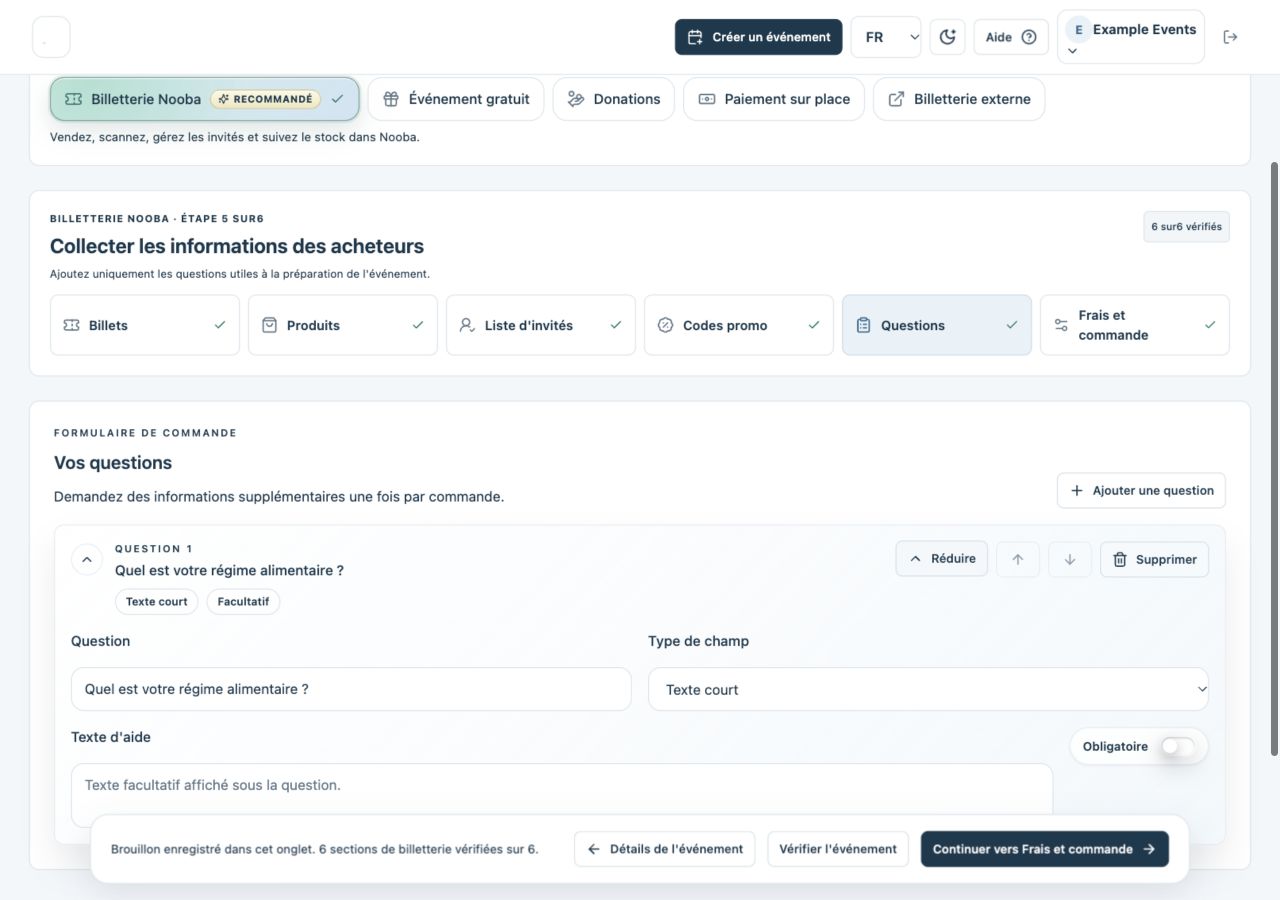
Task: Delete question via Supprimer trash button
Action: tap(1154, 559)
